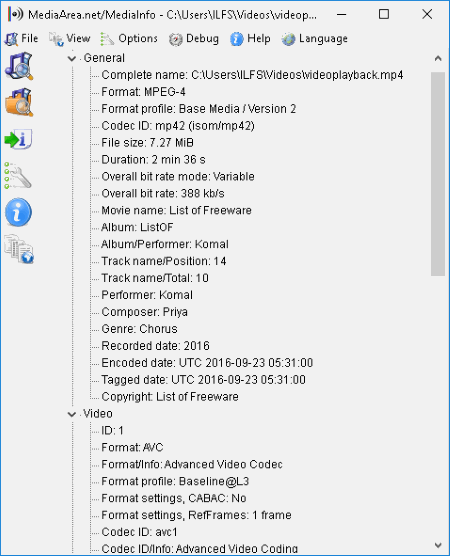This screenshot has height=556, width=450.
Task: Click the Language globe icon
Action: point(288,39)
